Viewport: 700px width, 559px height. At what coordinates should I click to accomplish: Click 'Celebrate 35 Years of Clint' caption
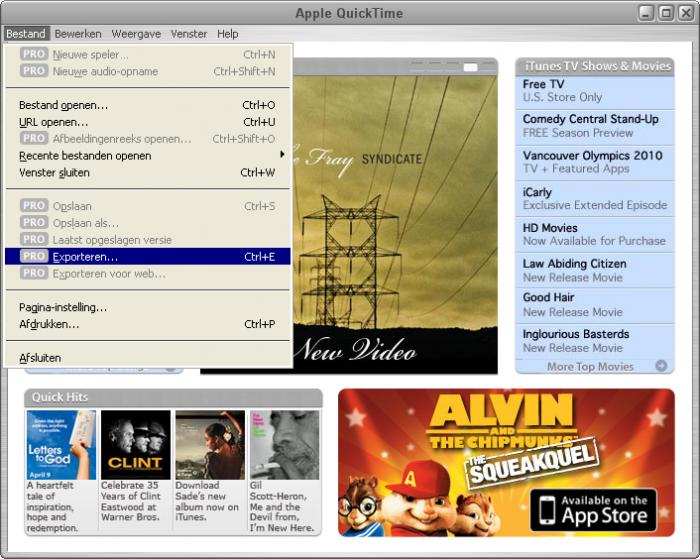[130, 501]
